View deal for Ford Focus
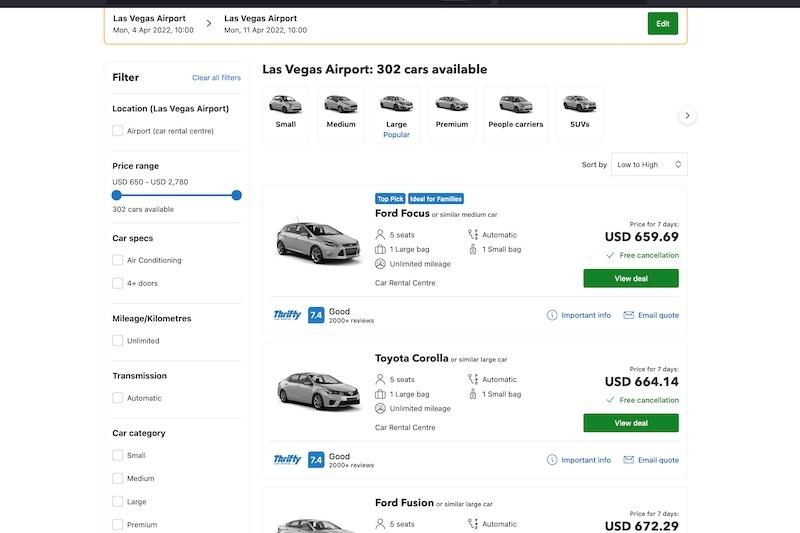The width and height of the screenshot is (800, 533). (631, 278)
